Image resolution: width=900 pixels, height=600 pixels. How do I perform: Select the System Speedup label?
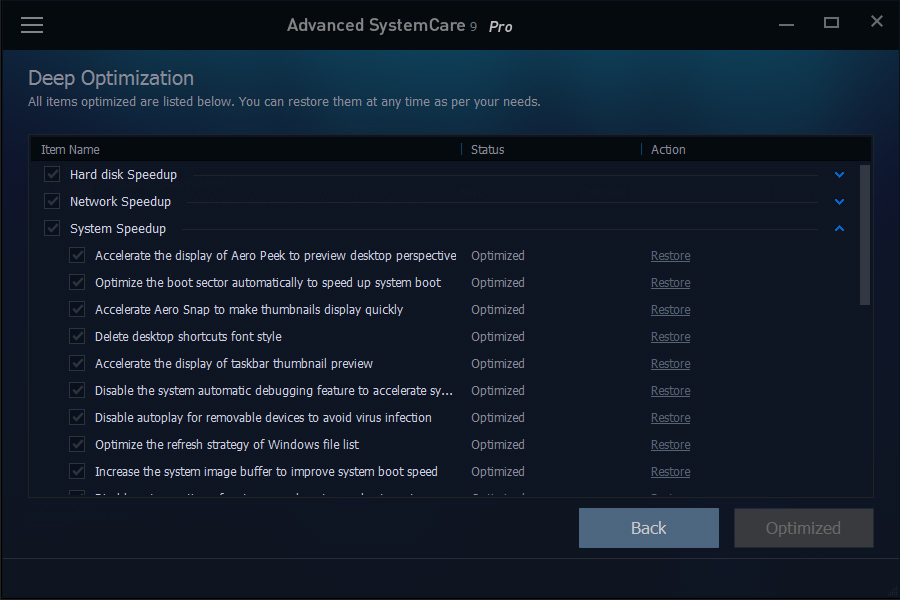(x=118, y=229)
